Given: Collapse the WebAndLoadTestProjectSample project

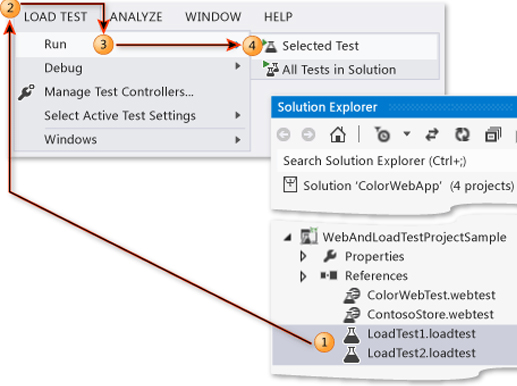Looking at the screenshot, I should pyautogui.click(x=287, y=238).
